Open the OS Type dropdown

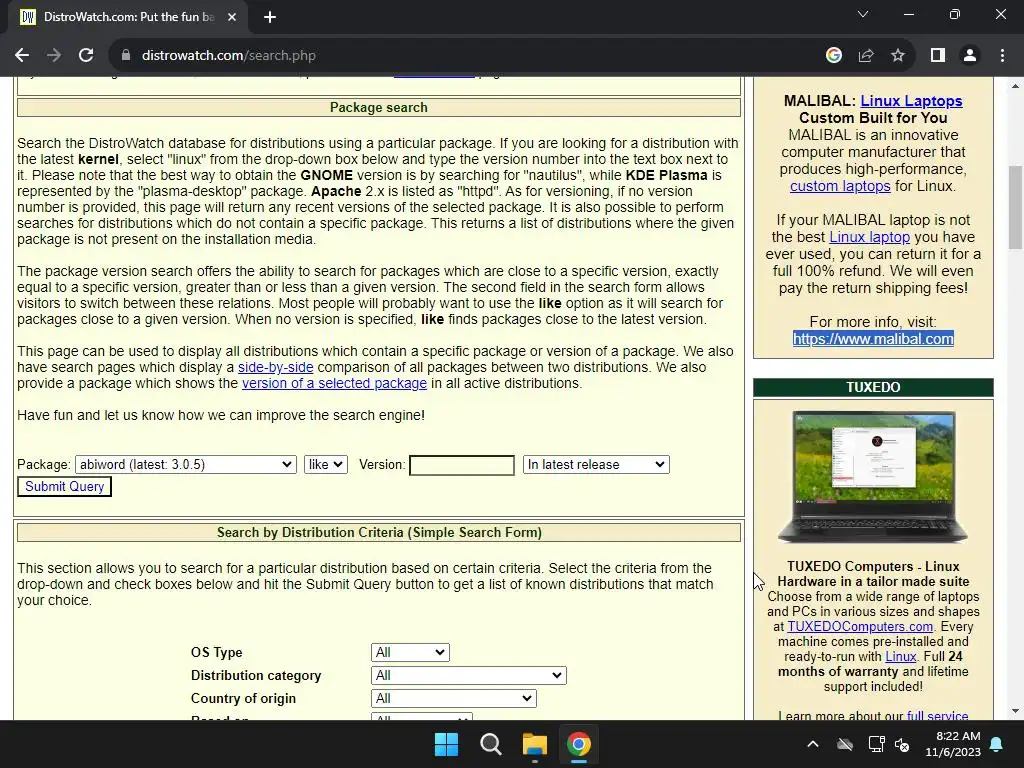tap(410, 652)
